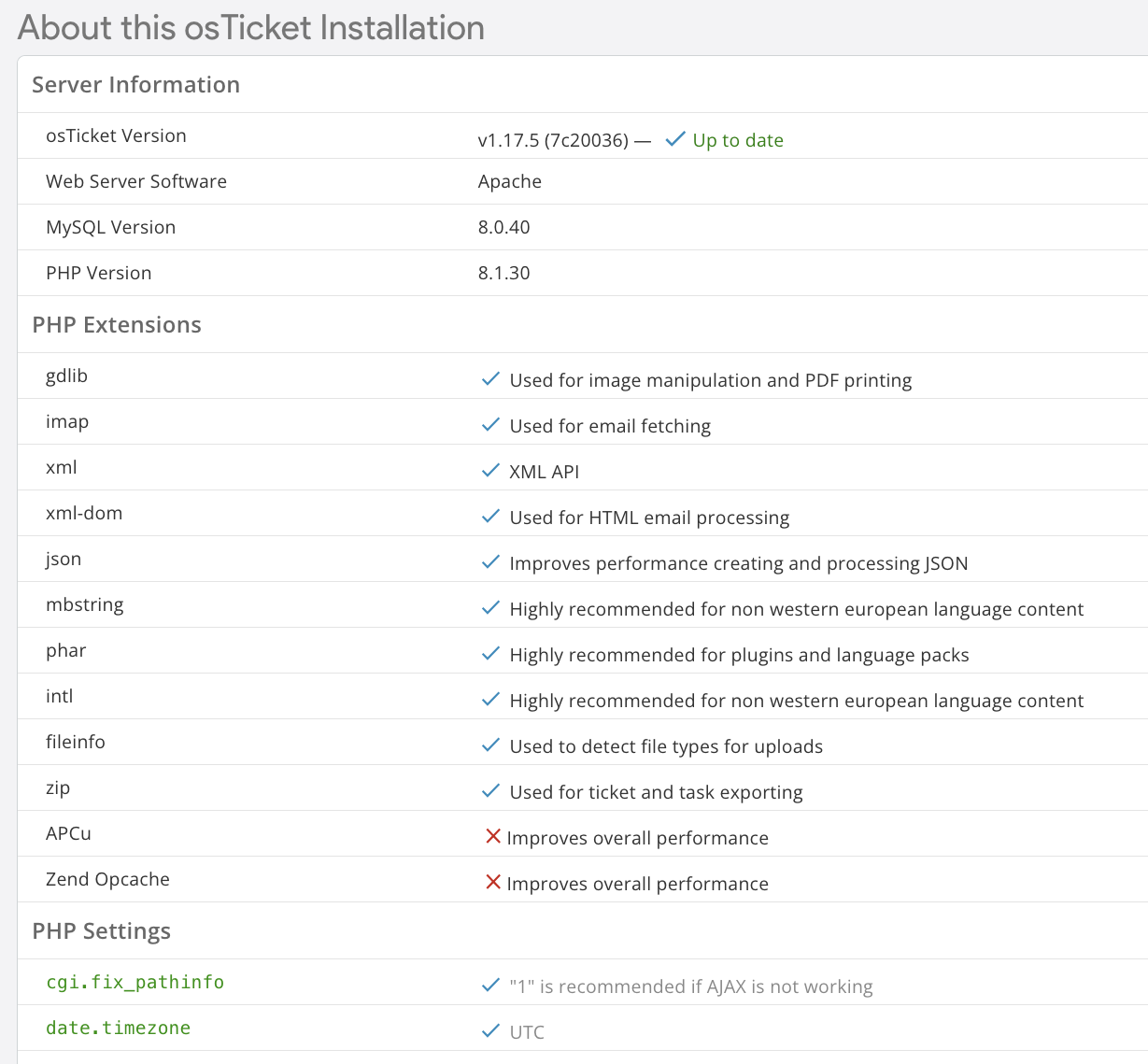Click the checkmark icon in the phar row
The width and height of the screenshot is (1148, 1064).
[x=490, y=654]
